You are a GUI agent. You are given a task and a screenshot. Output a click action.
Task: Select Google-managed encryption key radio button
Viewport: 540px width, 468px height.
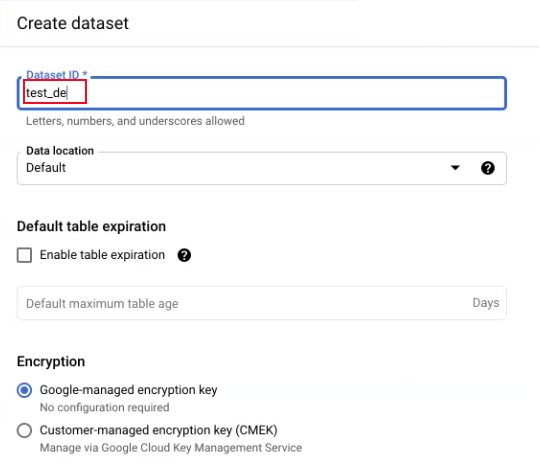click(24, 390)
